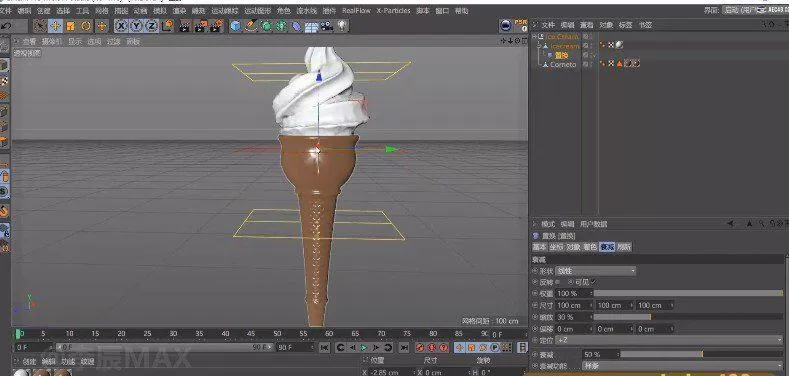Click the material tag on Icecream
The width and height of the screenshot is (789, 376).
tap(619, 45)
